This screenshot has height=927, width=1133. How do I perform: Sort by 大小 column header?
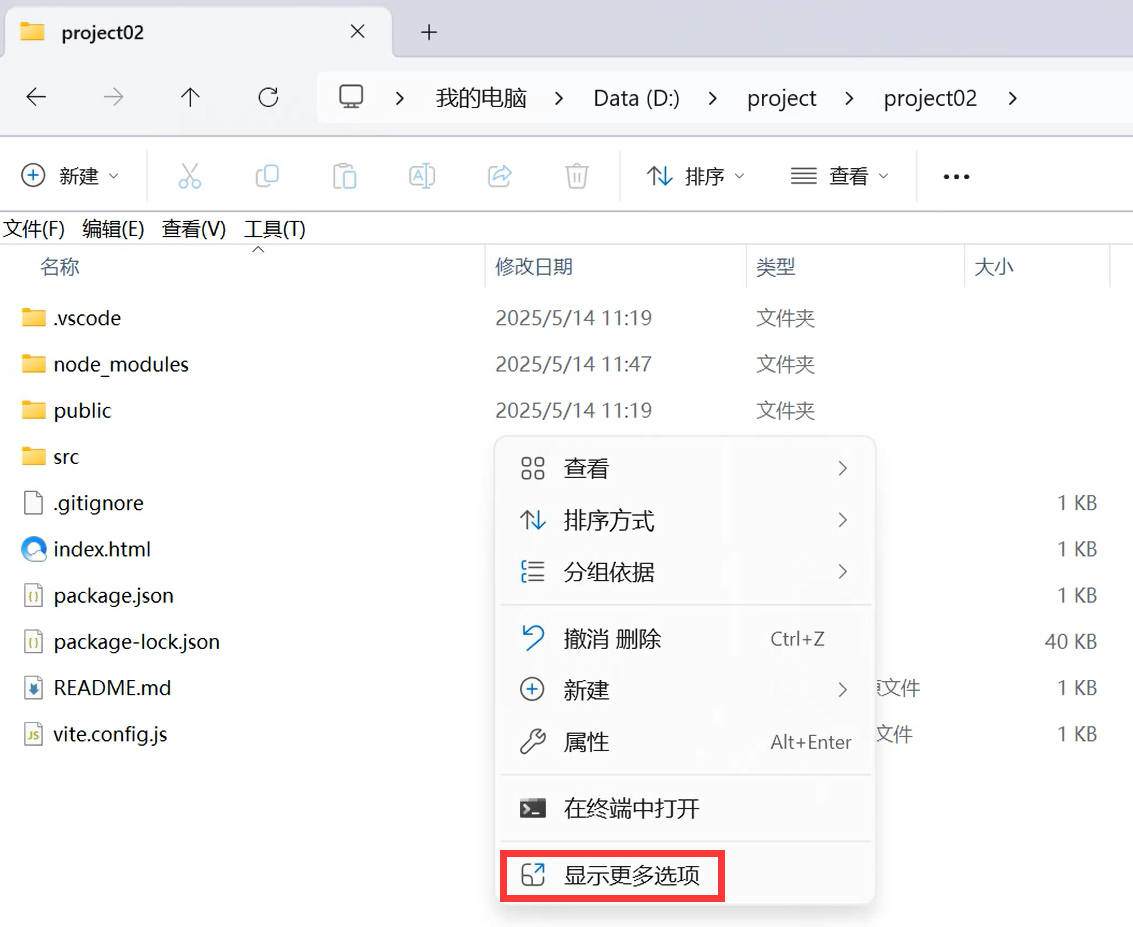(994, 267)
